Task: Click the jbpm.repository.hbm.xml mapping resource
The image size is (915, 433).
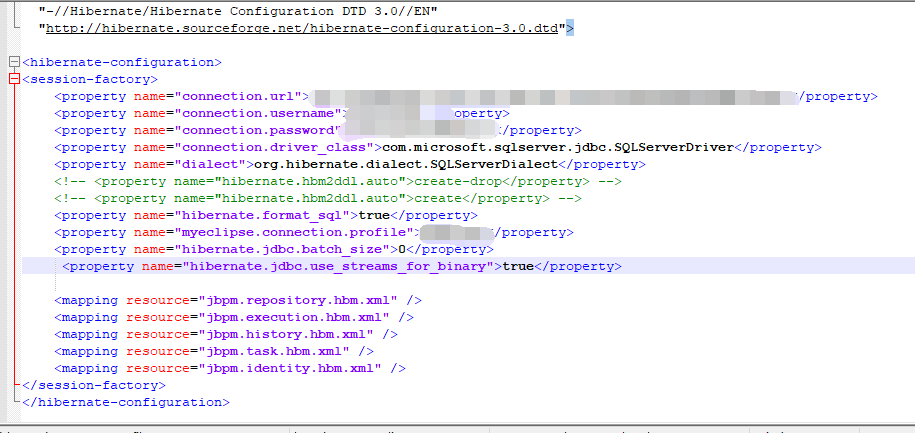Action: pyautogui.click(x=298, y=301)
